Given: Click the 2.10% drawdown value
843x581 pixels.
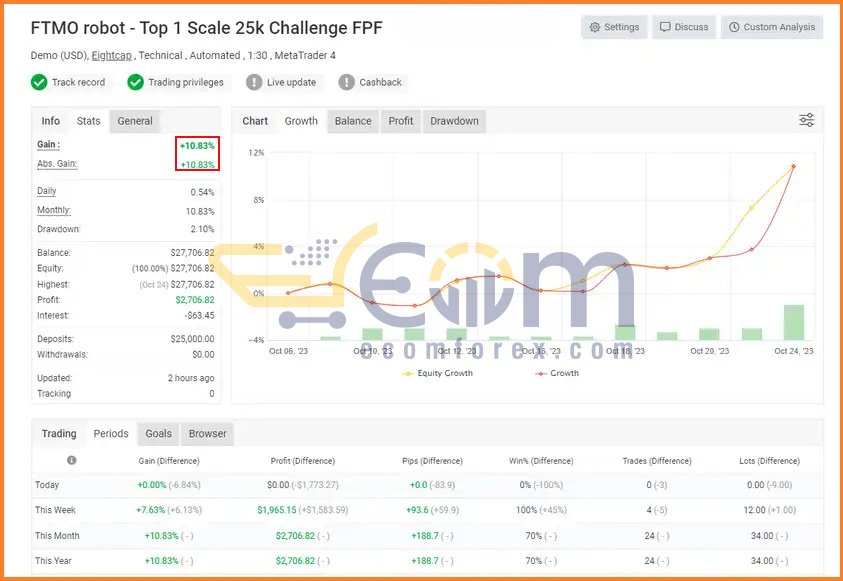Looking at the screenshot, I should [x=202, y=229].
